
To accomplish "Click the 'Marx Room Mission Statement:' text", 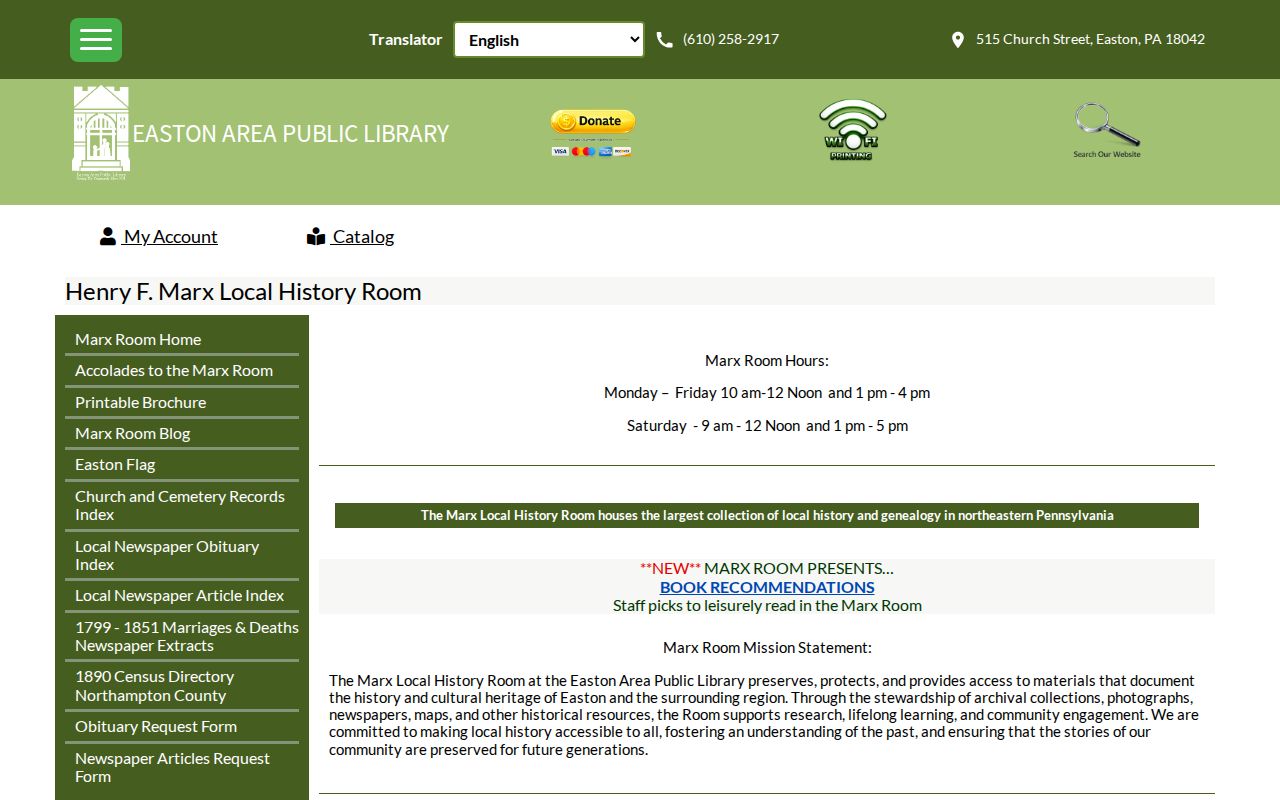I will 767,647.
